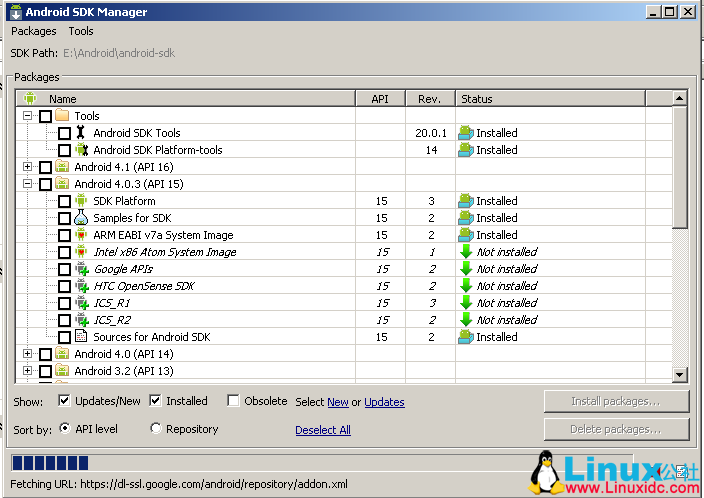
Task: Click the installed status icon for Android SDK Tools
Action: [466, 133]
